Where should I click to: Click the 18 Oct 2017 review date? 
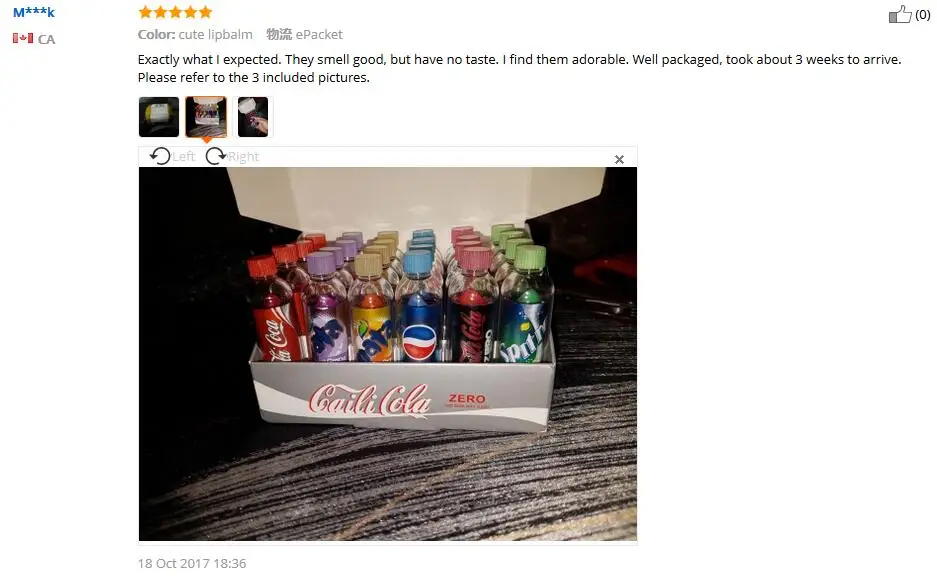coord(192,563)
